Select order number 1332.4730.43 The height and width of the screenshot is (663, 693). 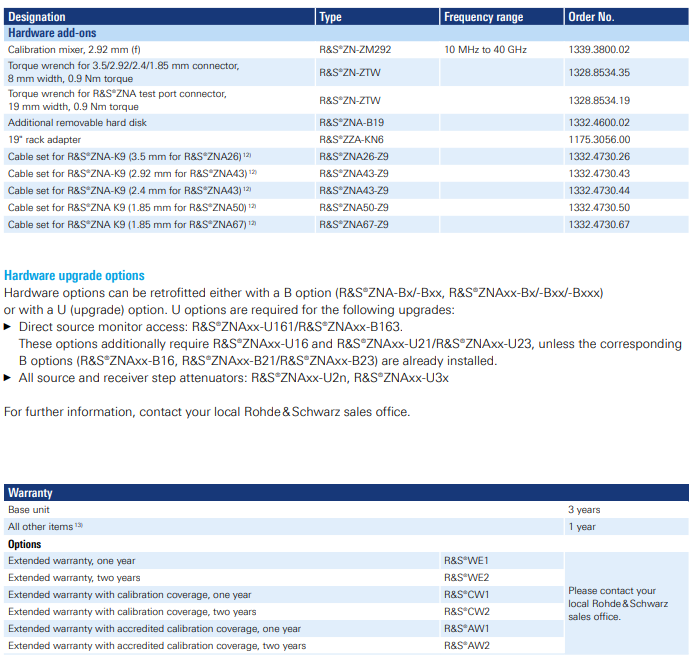[599, 174]
